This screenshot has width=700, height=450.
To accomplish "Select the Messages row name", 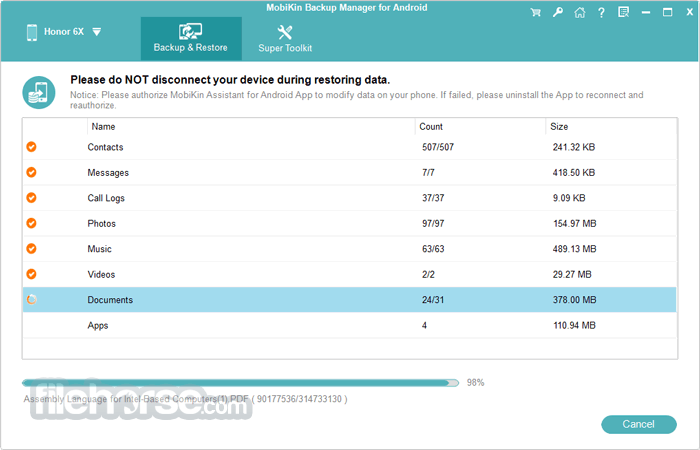I will click(x=108, y=173).
